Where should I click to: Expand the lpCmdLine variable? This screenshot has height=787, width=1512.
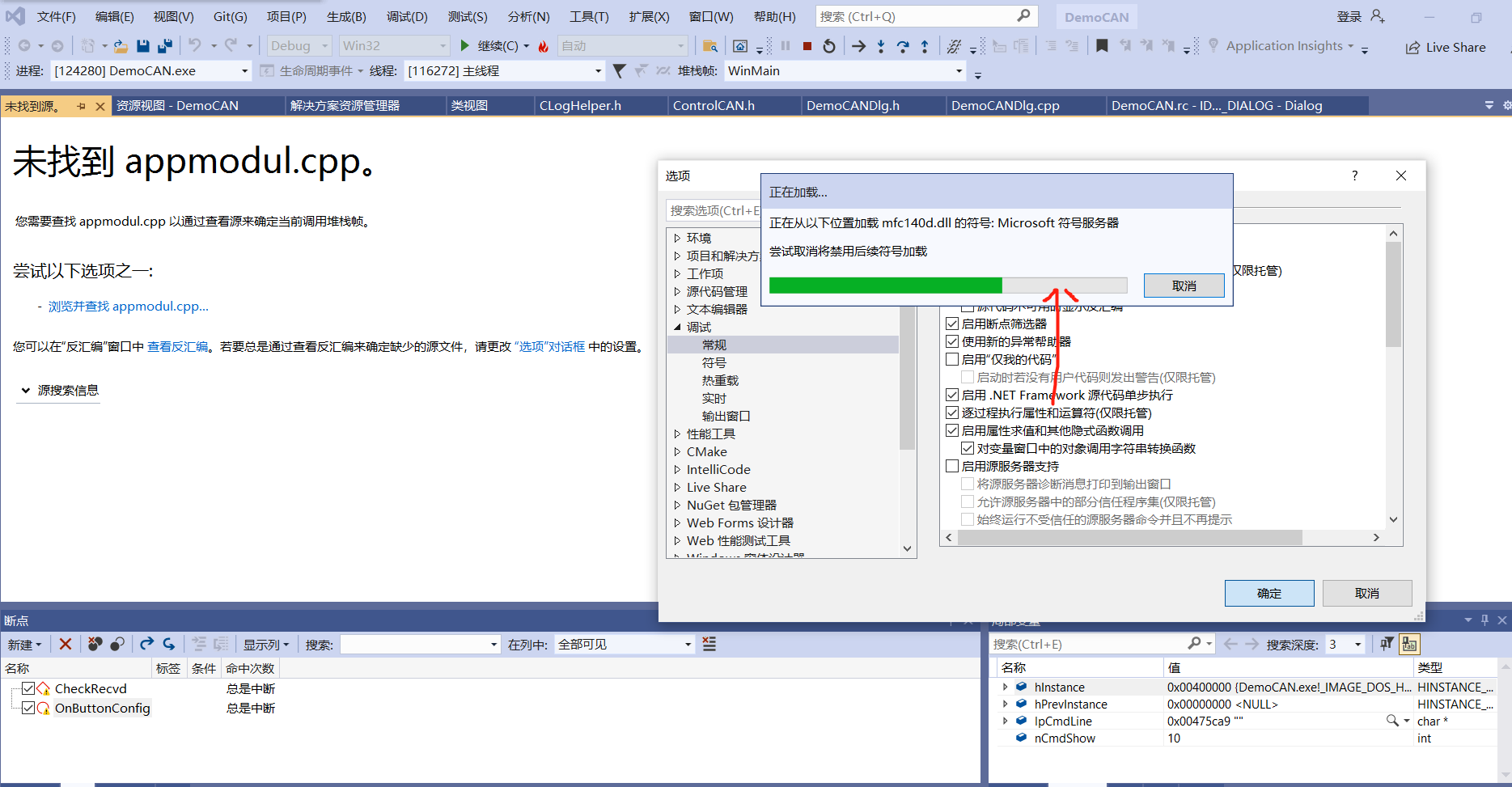tap(1006, 721)
